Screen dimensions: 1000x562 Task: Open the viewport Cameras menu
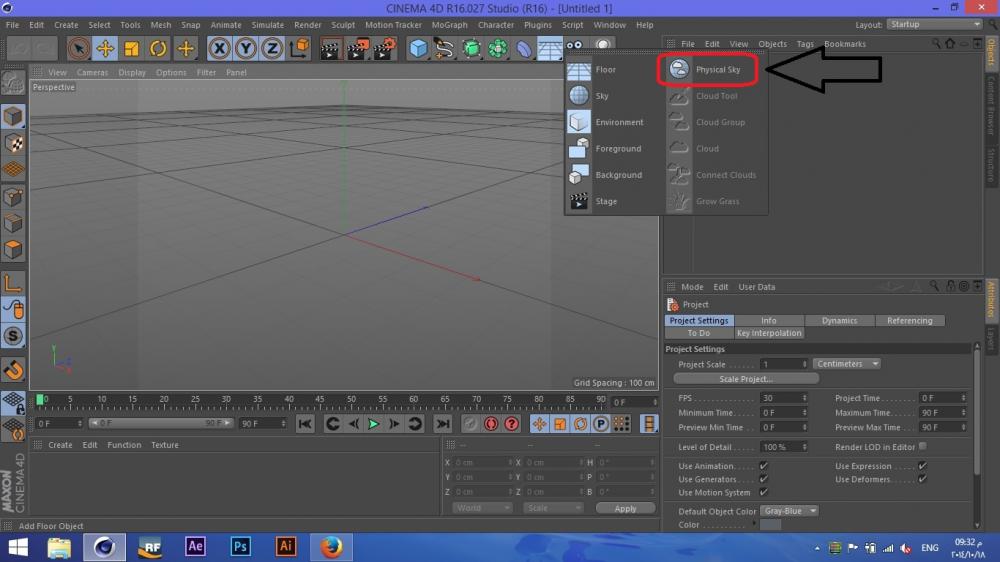pos(92,73)
